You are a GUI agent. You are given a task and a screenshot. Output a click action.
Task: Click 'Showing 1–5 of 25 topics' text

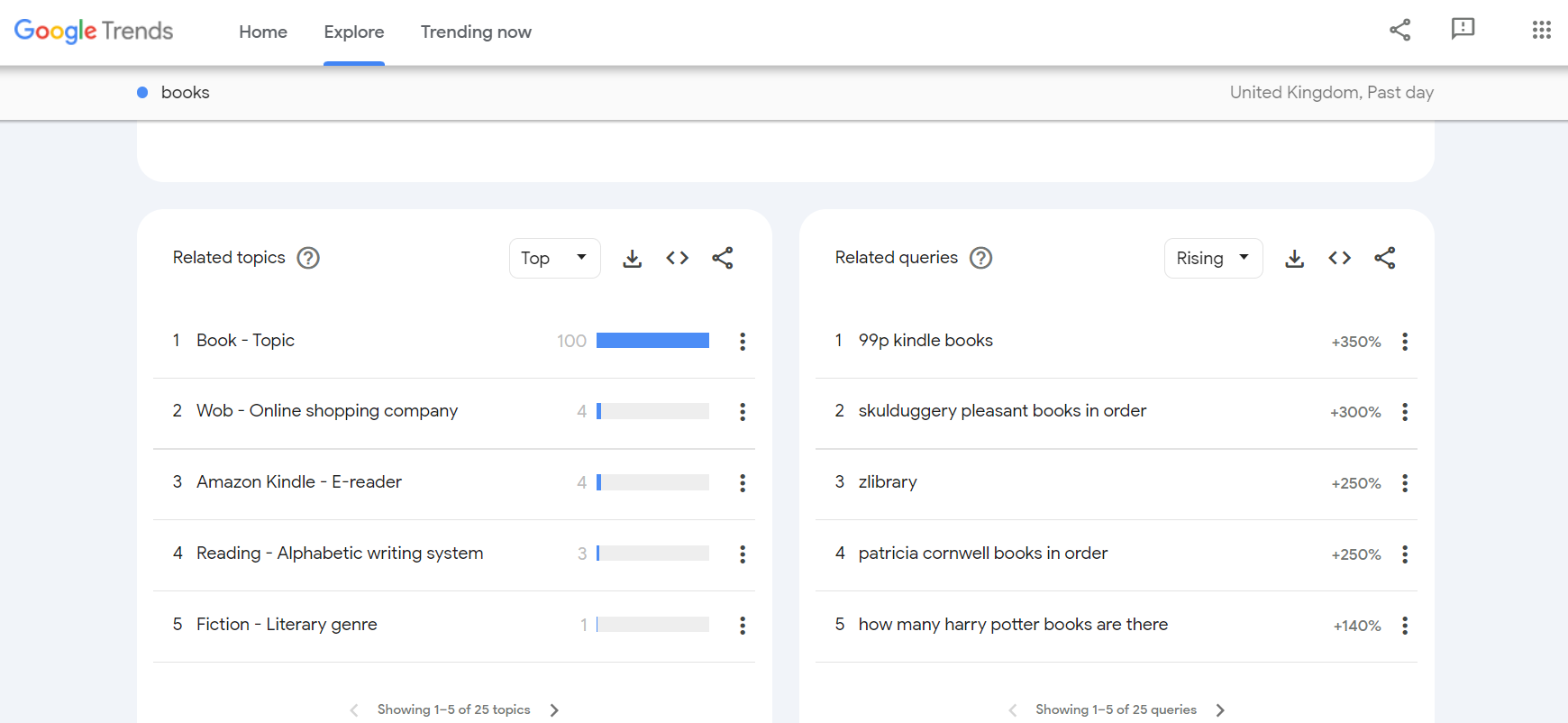coord(454,710)
